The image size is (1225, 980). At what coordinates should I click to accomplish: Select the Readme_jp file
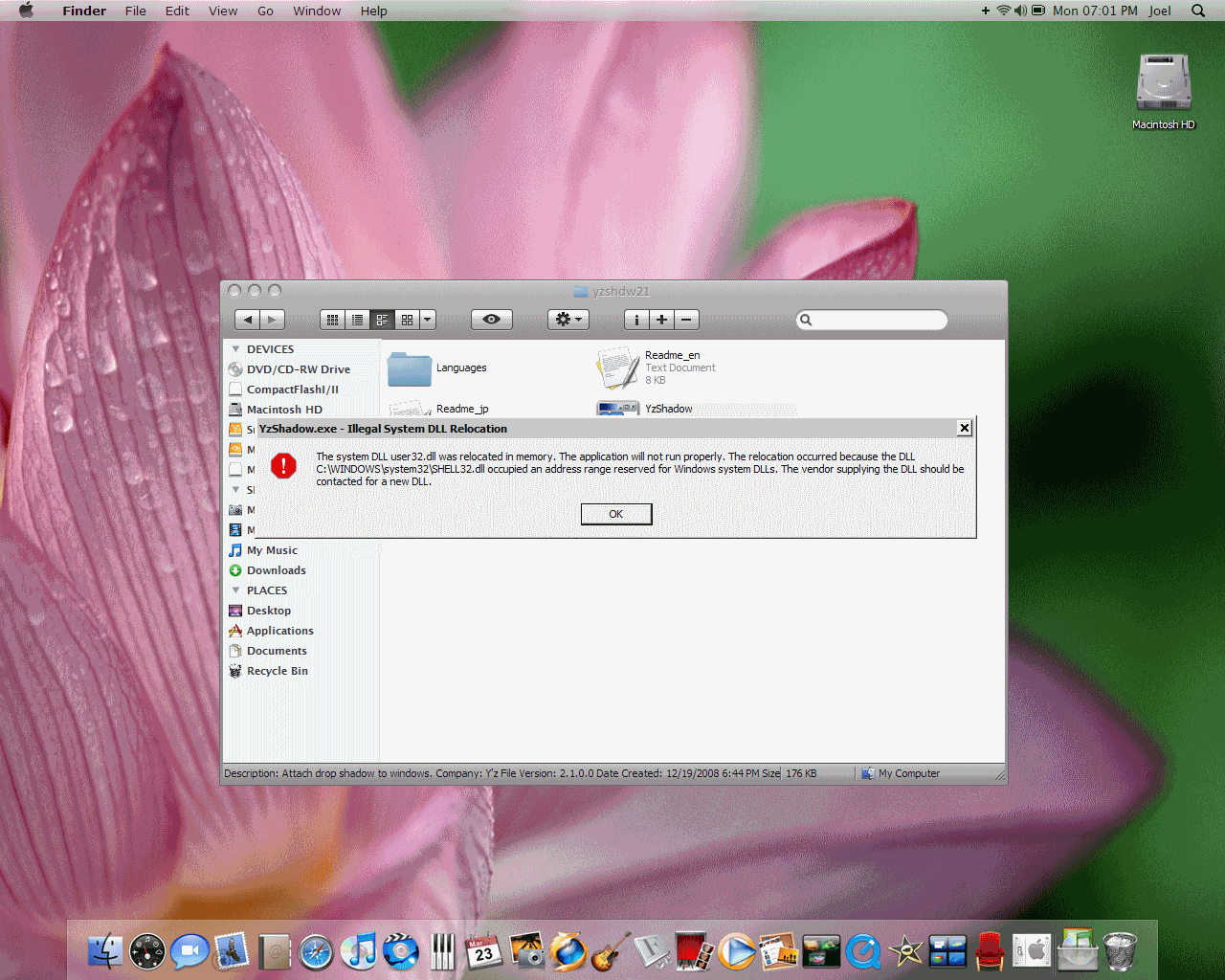coord(439,409)
